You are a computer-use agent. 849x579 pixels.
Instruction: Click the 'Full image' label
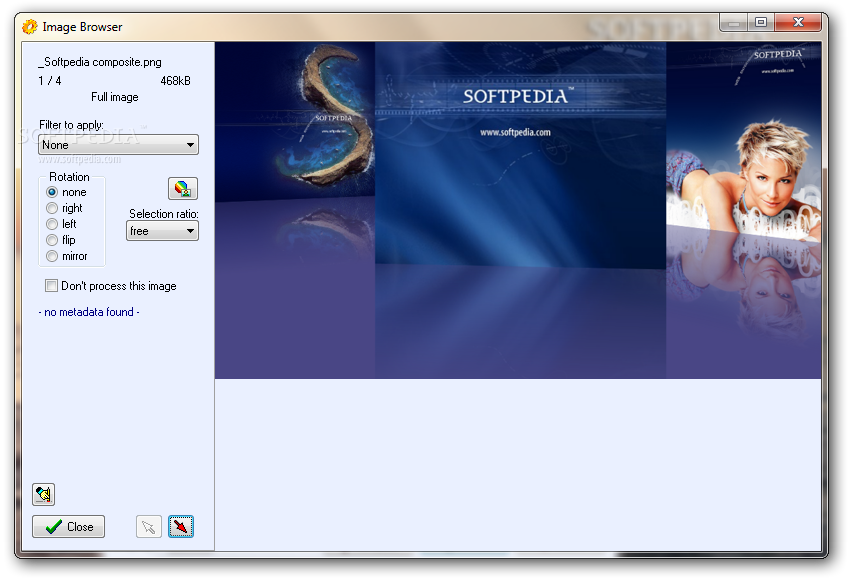pyautogui.click(x=115, y=97)
